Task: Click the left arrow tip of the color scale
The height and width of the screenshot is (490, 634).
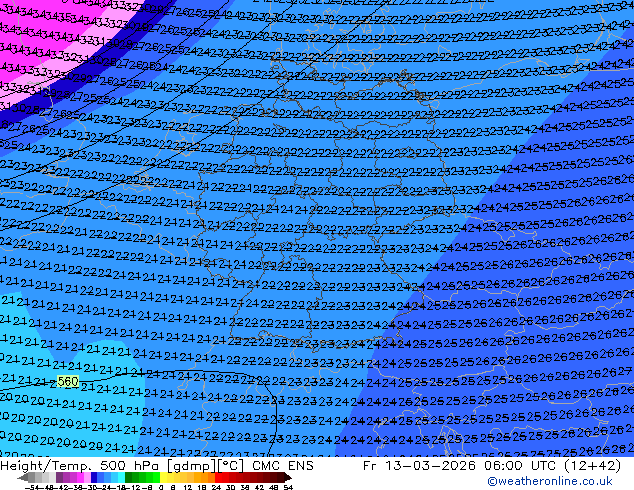Action: point(22,477)
